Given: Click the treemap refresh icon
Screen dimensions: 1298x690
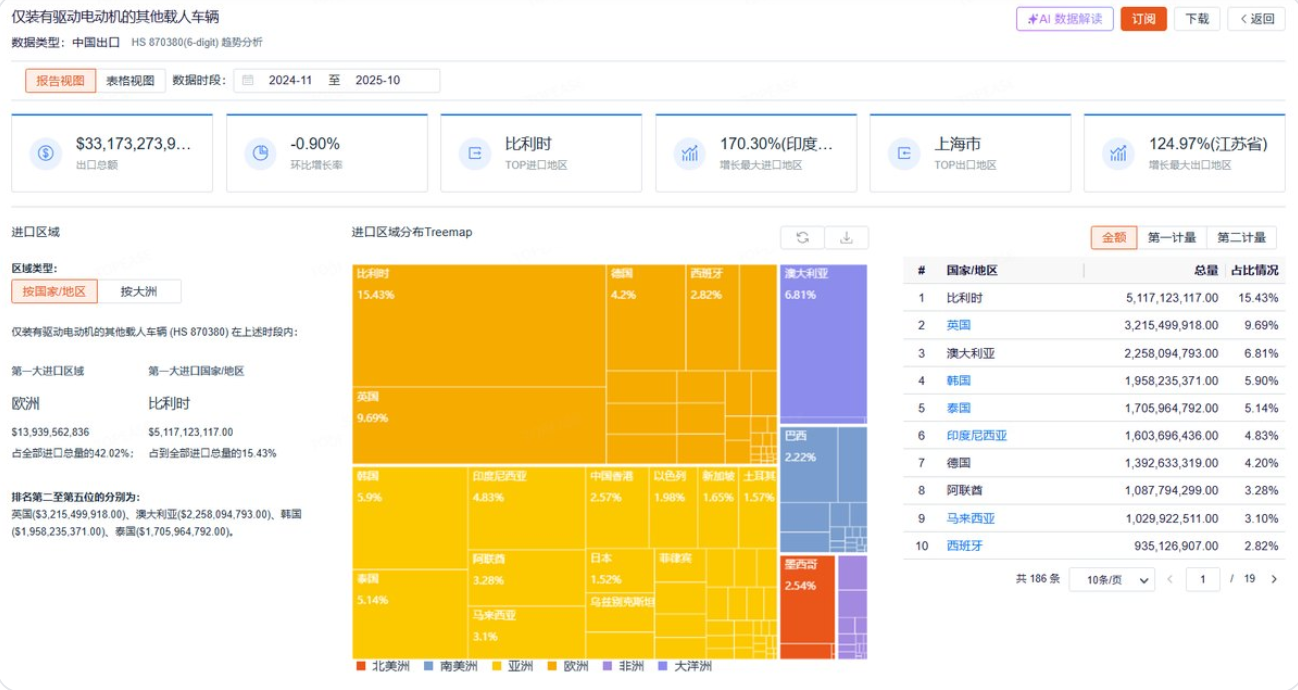Looking at the screenshot, I should coord(802,237).
